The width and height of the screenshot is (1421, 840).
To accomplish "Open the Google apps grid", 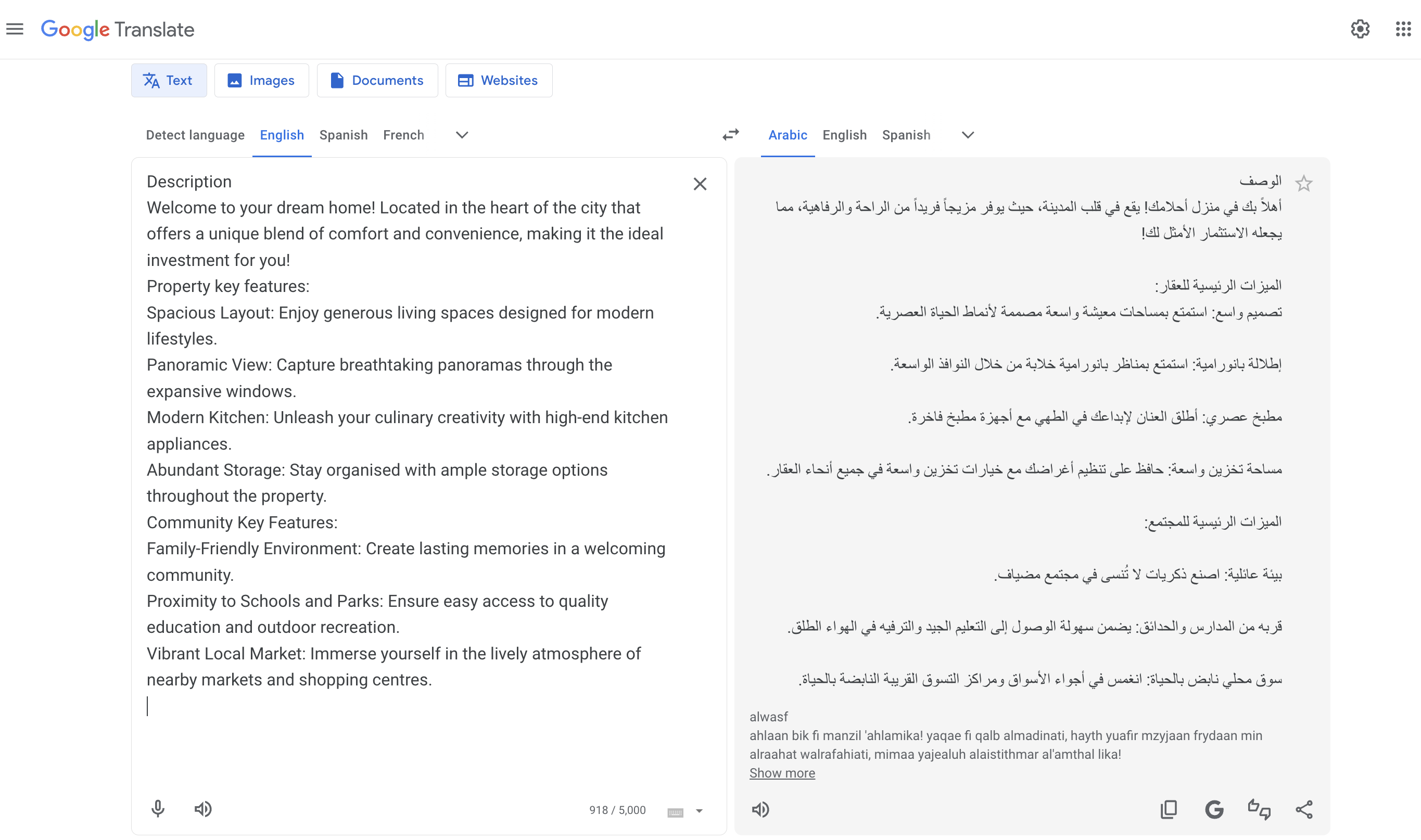I will pos(1403,29).
